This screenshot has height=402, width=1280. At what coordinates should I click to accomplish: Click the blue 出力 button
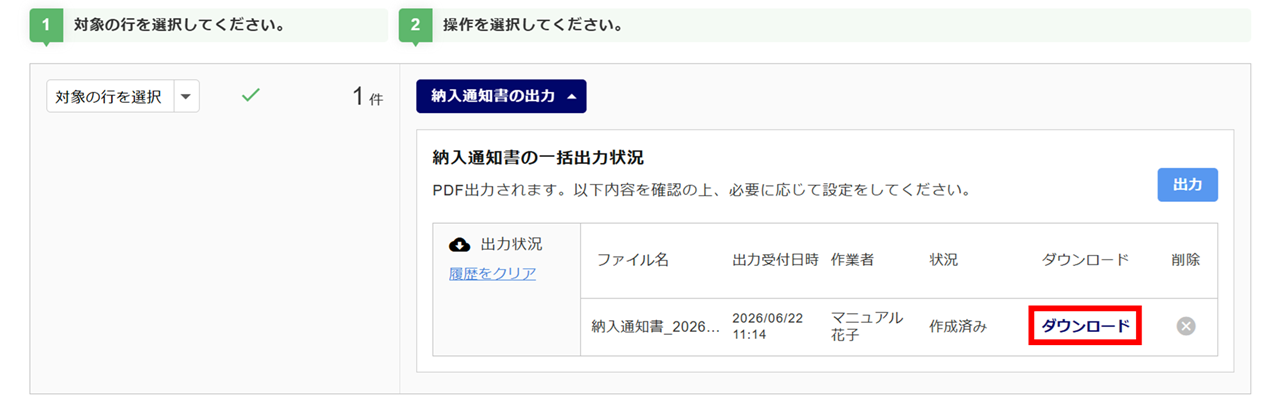[1188, 185]
